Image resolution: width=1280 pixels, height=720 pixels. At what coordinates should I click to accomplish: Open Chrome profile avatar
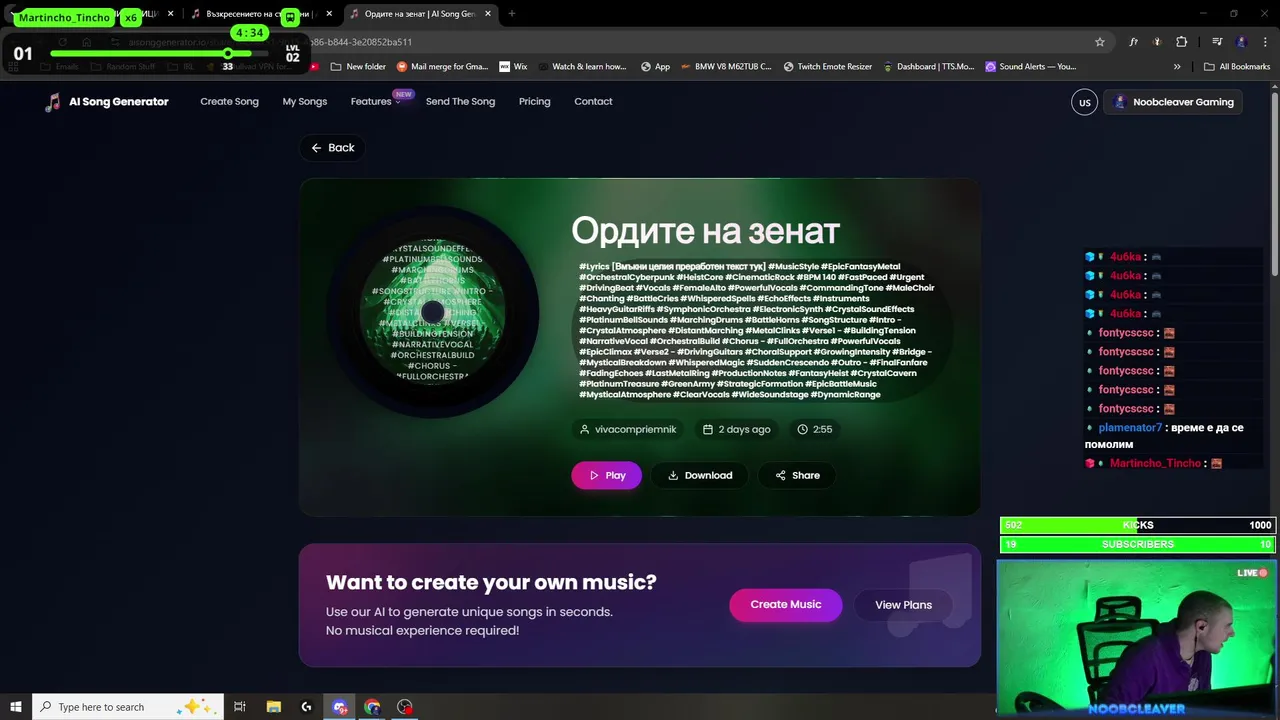(x=1241, y=42)
